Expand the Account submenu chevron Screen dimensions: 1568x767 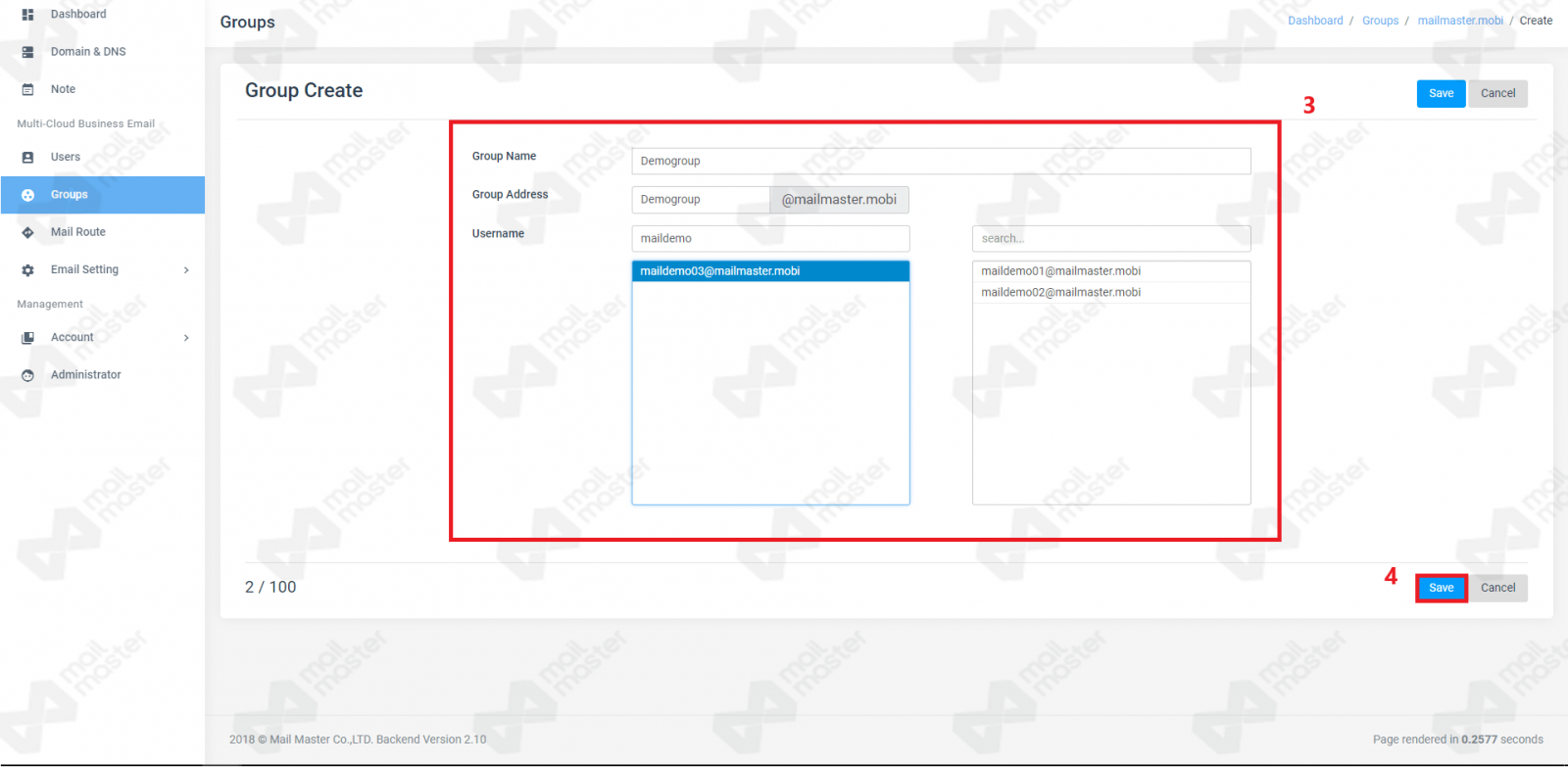pos(186,338)
